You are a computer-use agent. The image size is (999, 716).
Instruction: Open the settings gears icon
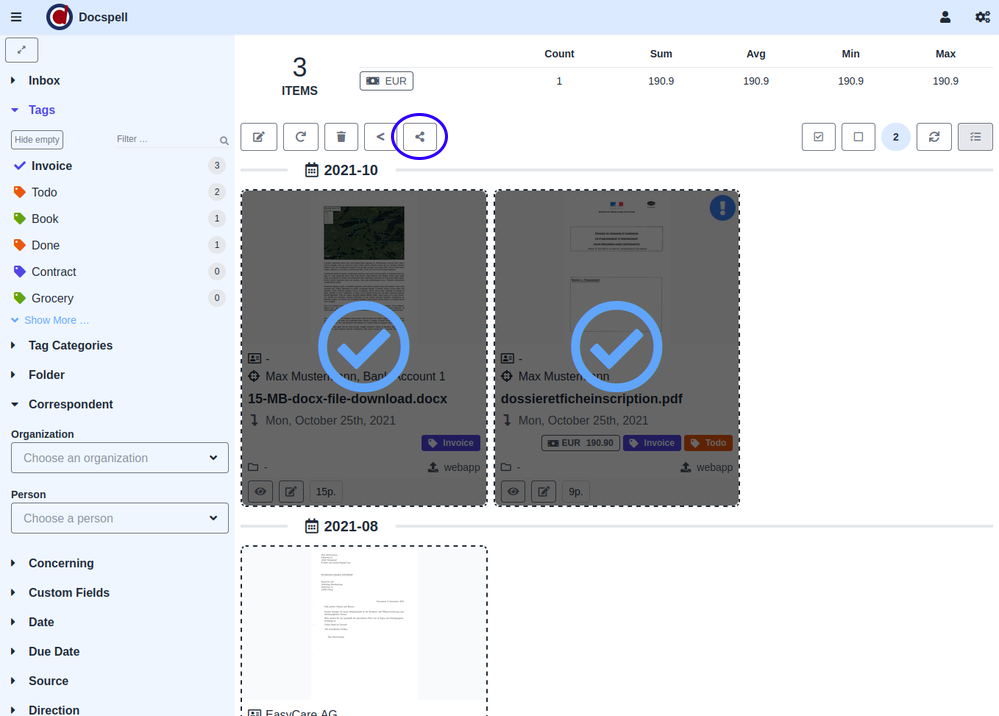tap(982, 17)
